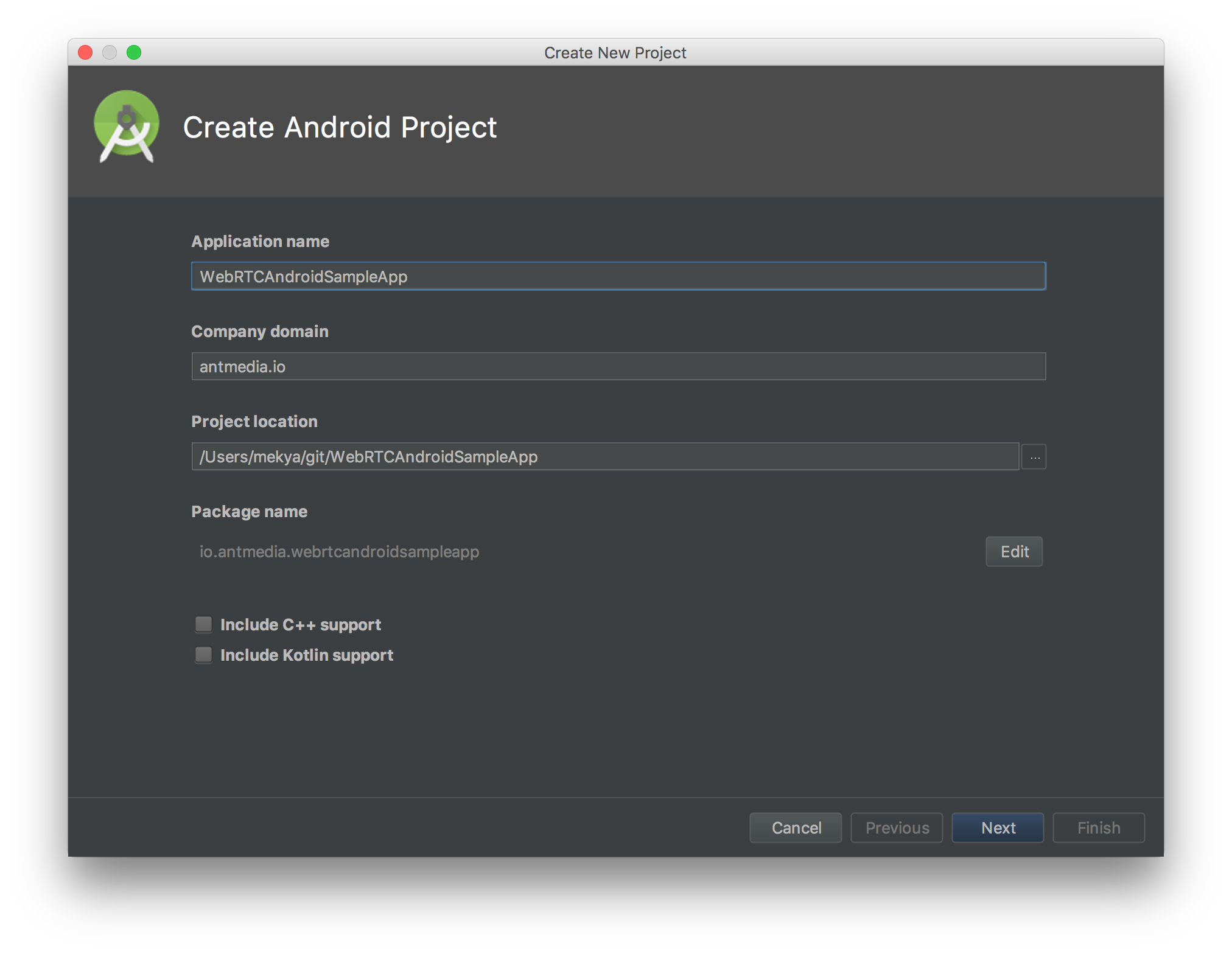The image size is (1232, 954).
Task: Click the Create New Project title bar
Action: coord(615,53)
